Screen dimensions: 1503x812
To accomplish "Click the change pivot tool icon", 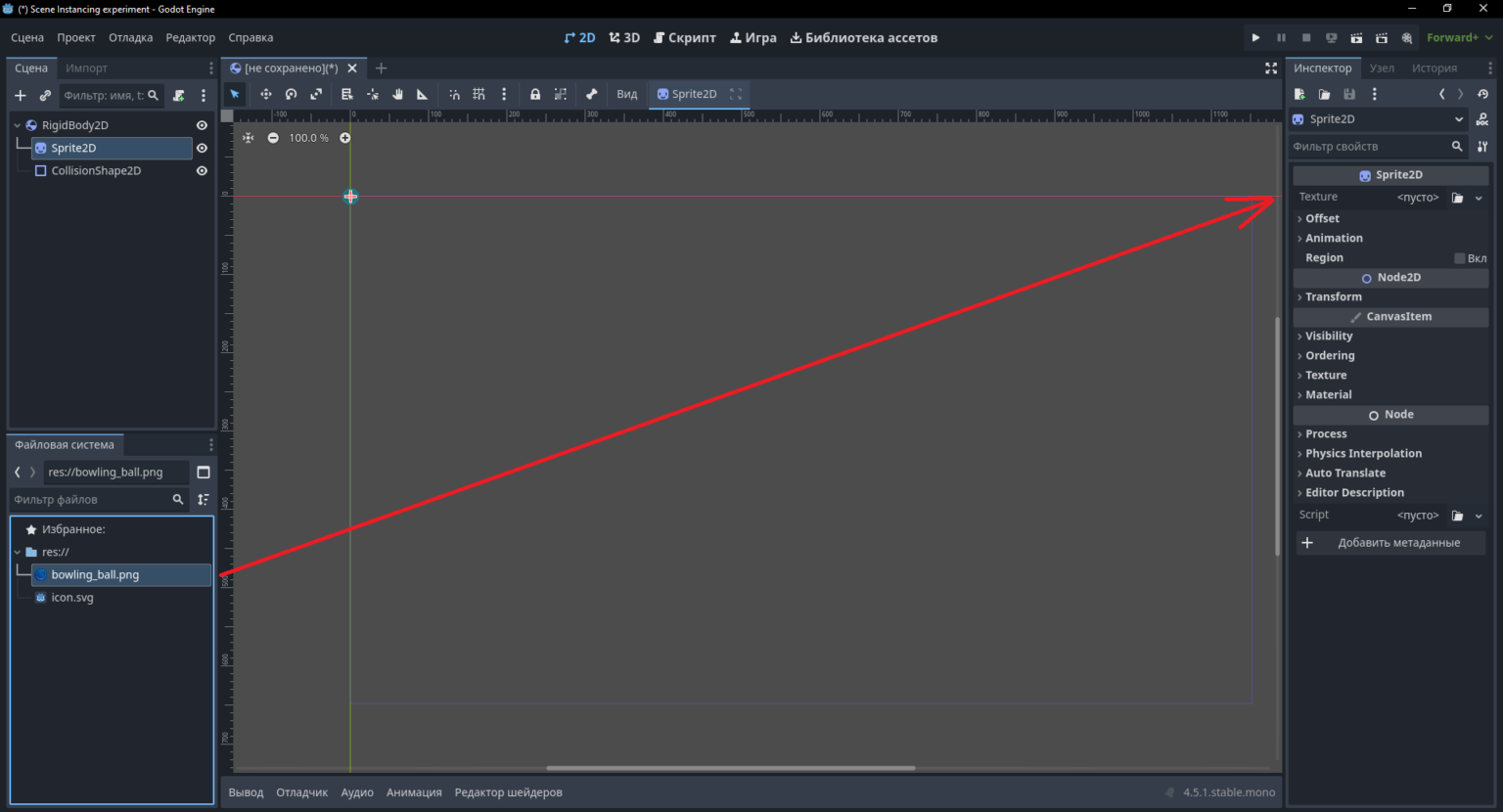I will (x=372, y=94).
